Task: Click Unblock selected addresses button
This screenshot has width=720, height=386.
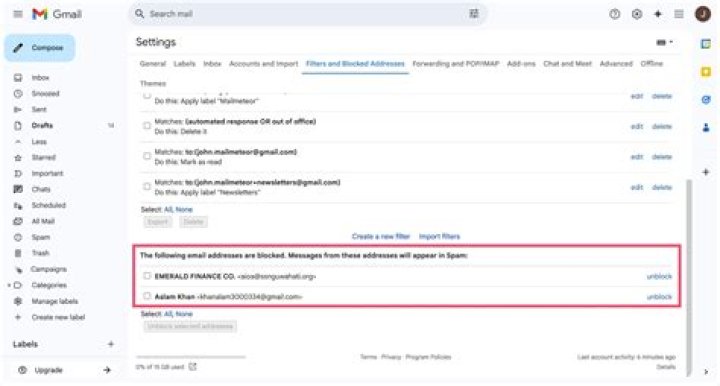Action: (x=190, y=326)
